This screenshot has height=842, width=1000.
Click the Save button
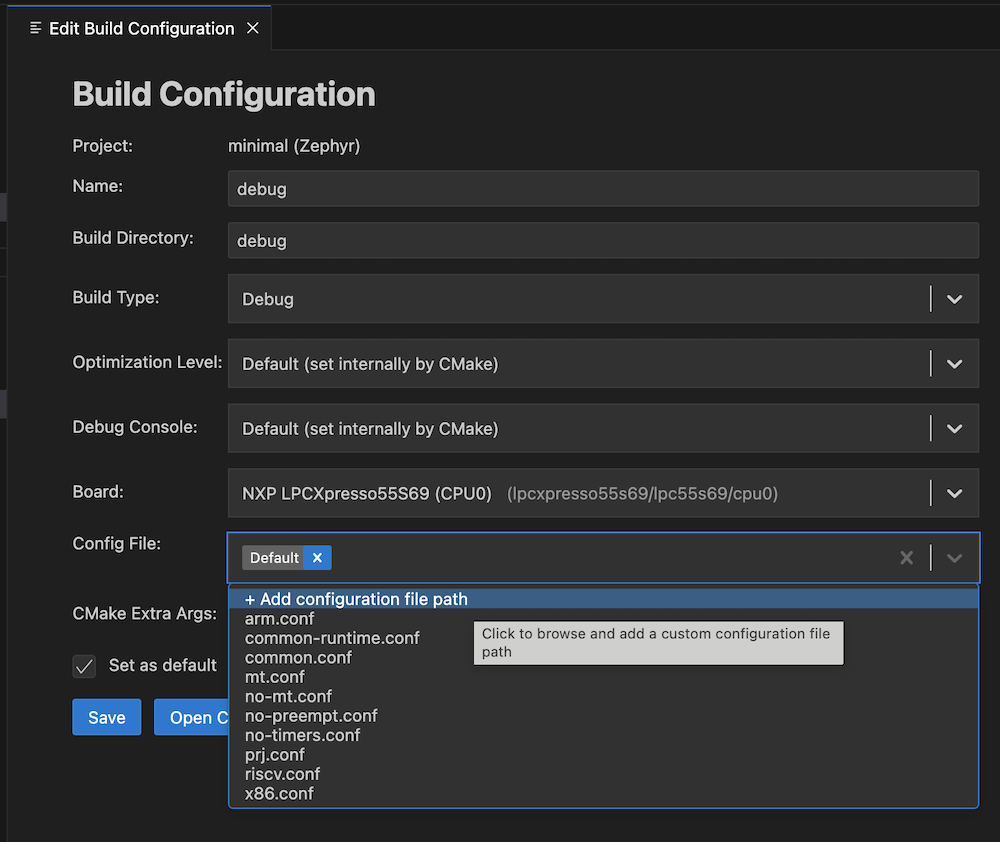106,717
